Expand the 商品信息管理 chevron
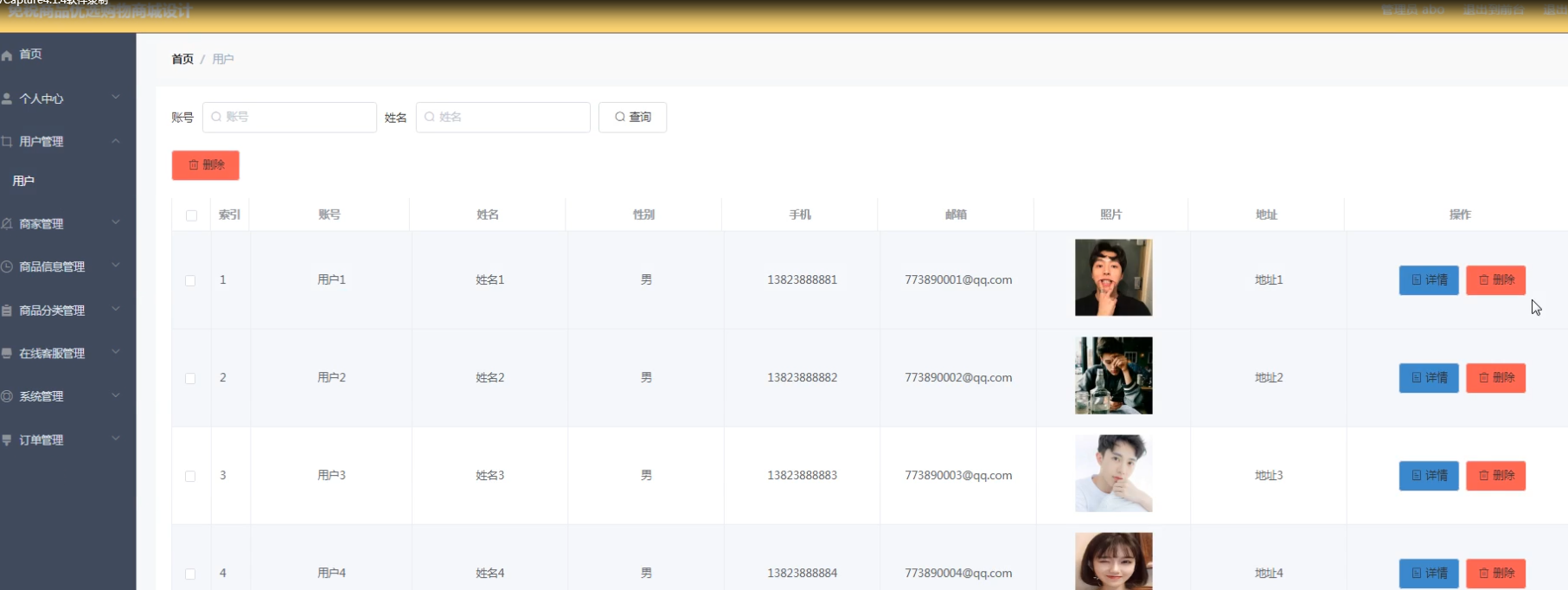The image size is (1568, 590). [116, 266]
